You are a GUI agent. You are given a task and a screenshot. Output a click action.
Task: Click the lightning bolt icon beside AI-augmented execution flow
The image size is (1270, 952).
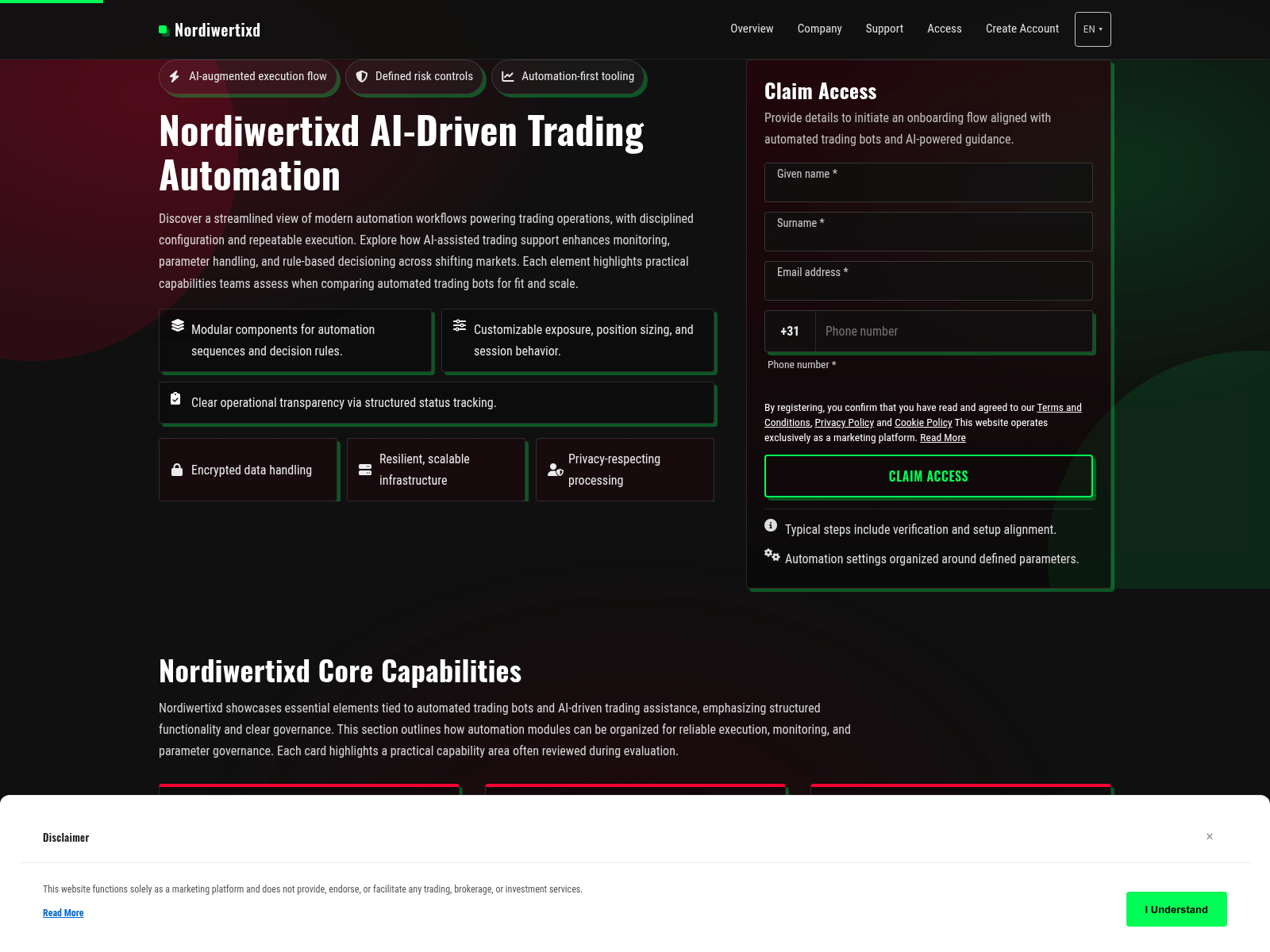click(x=175, y=77)
